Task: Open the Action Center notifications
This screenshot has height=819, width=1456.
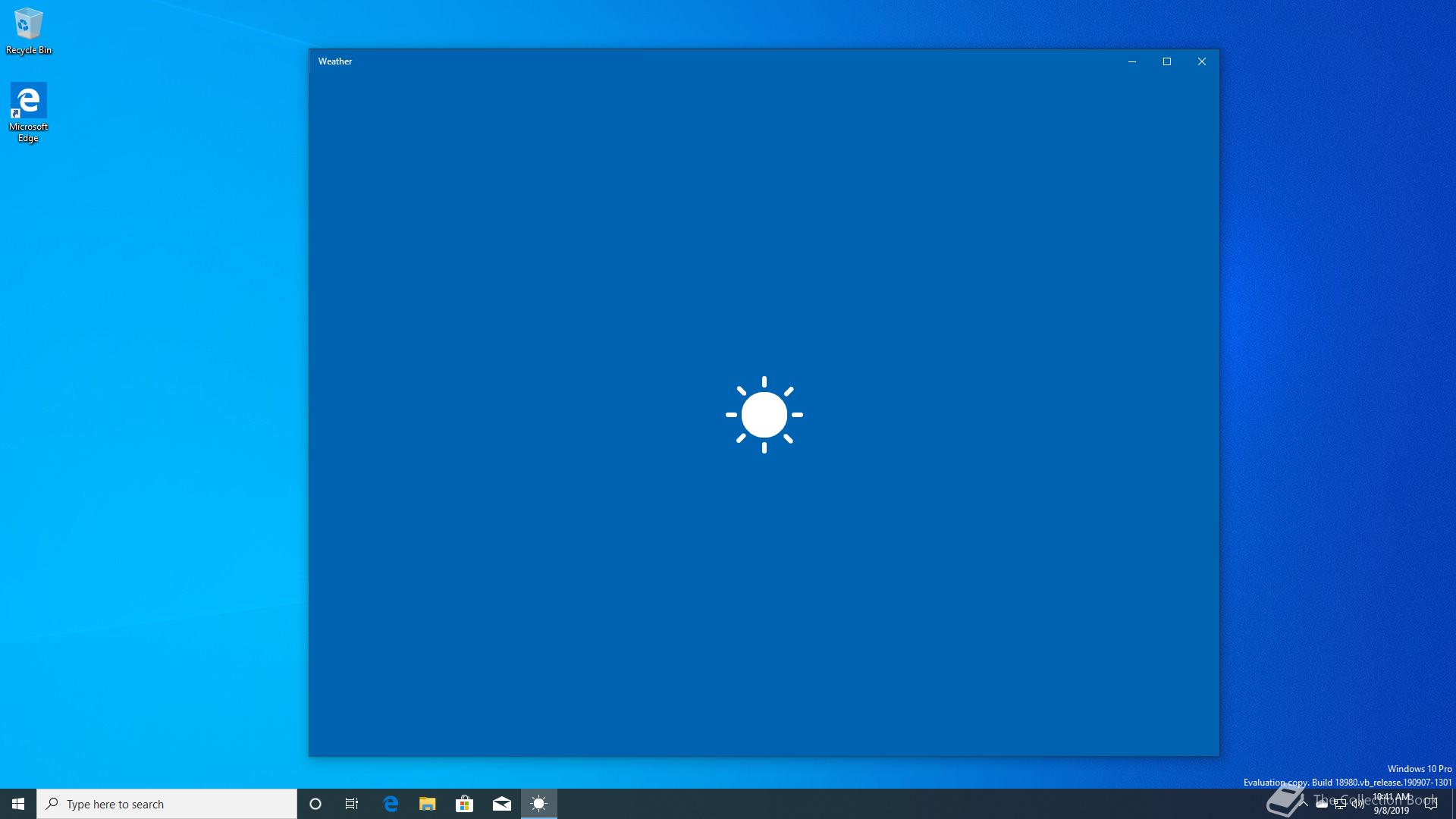Action: tap(1431, 804)
